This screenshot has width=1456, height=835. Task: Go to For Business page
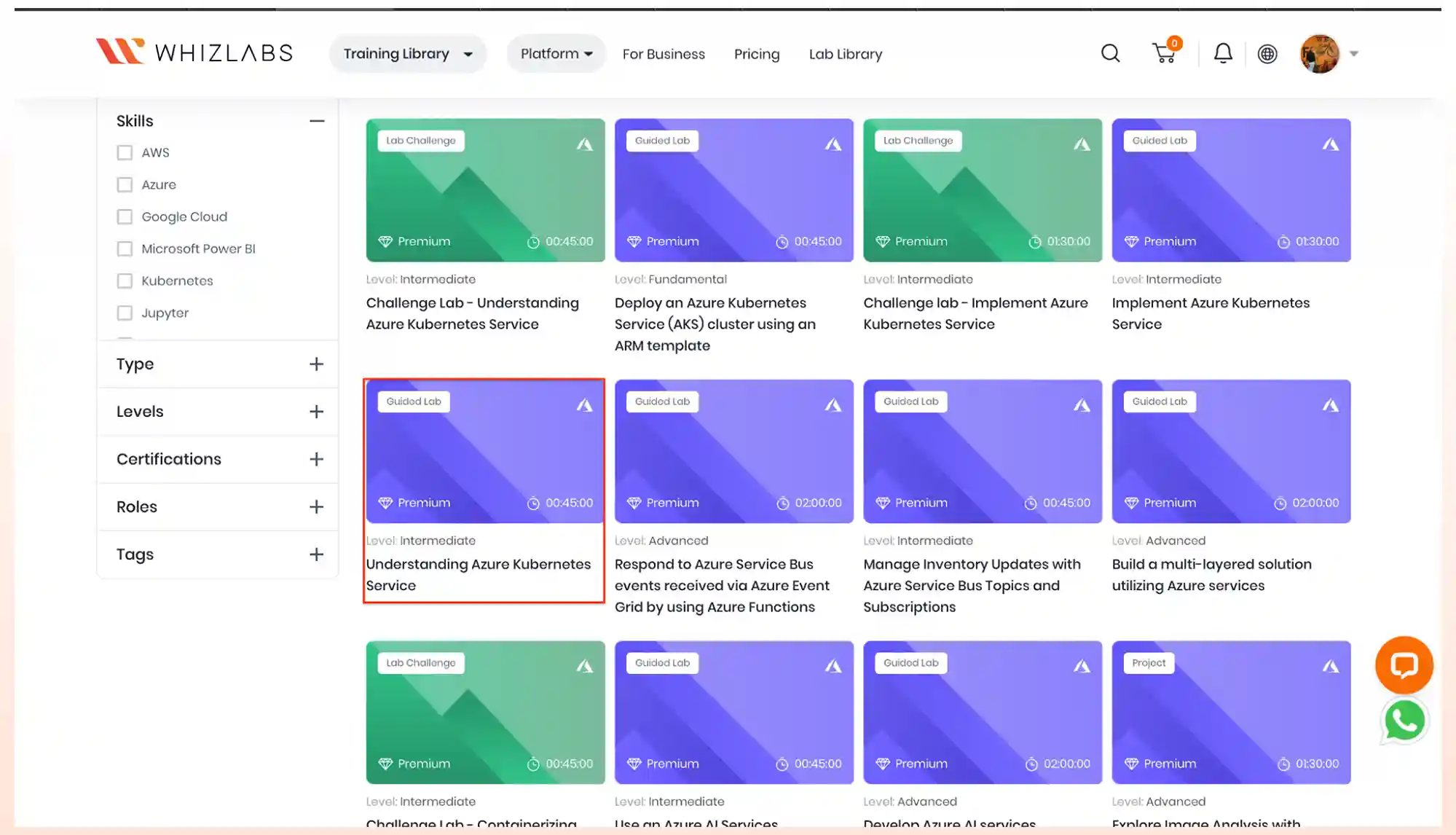pos(664,54)
